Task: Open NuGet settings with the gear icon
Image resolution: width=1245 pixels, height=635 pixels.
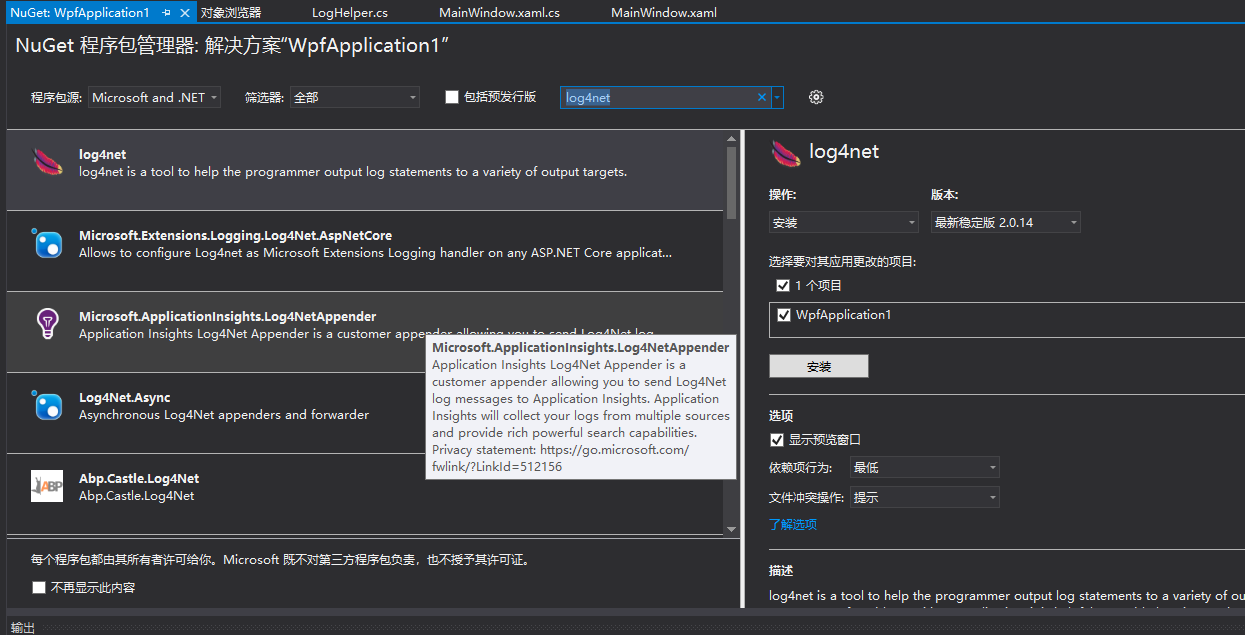Action: click(x=816, y=97)
